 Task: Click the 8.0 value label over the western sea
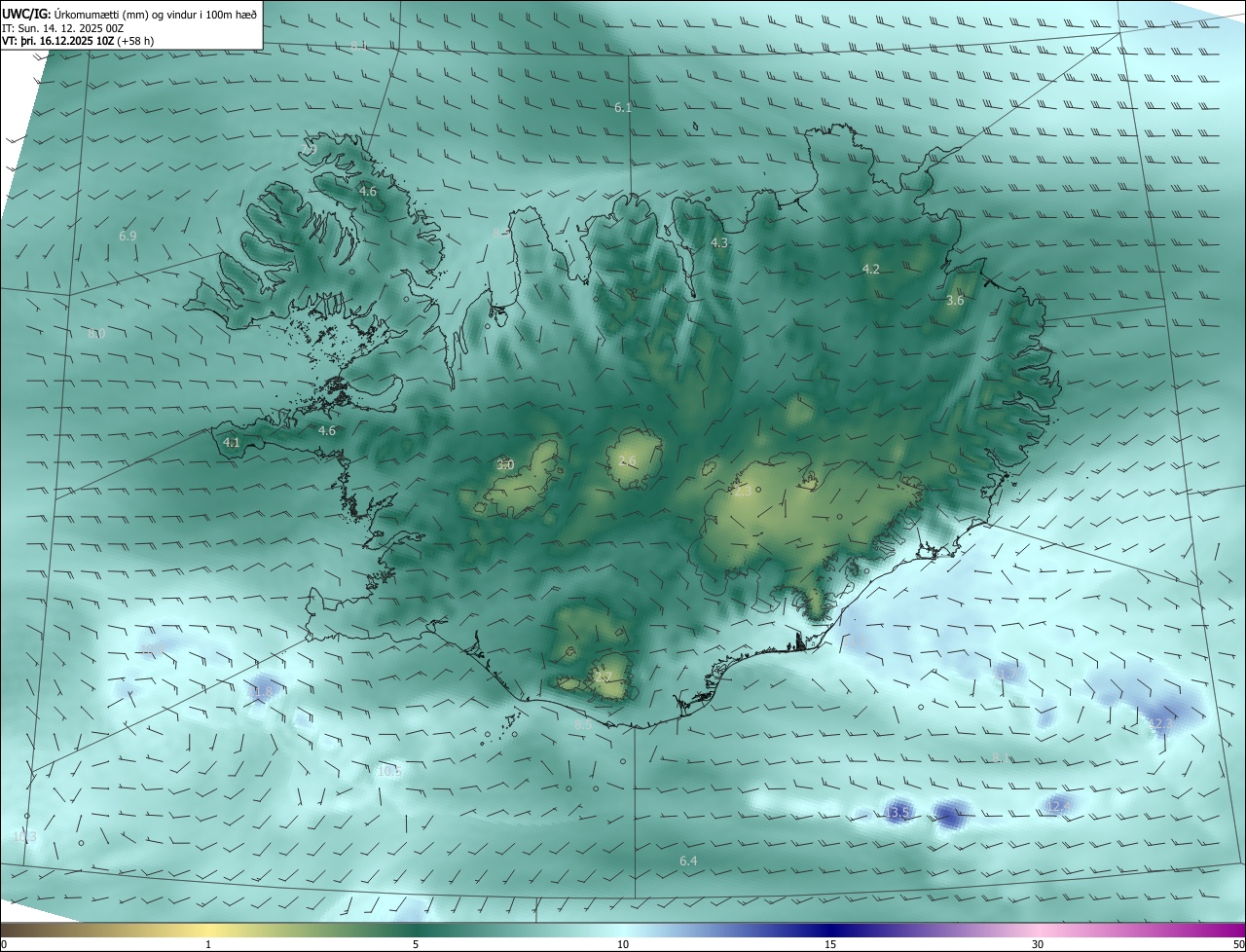pos(96,334)
